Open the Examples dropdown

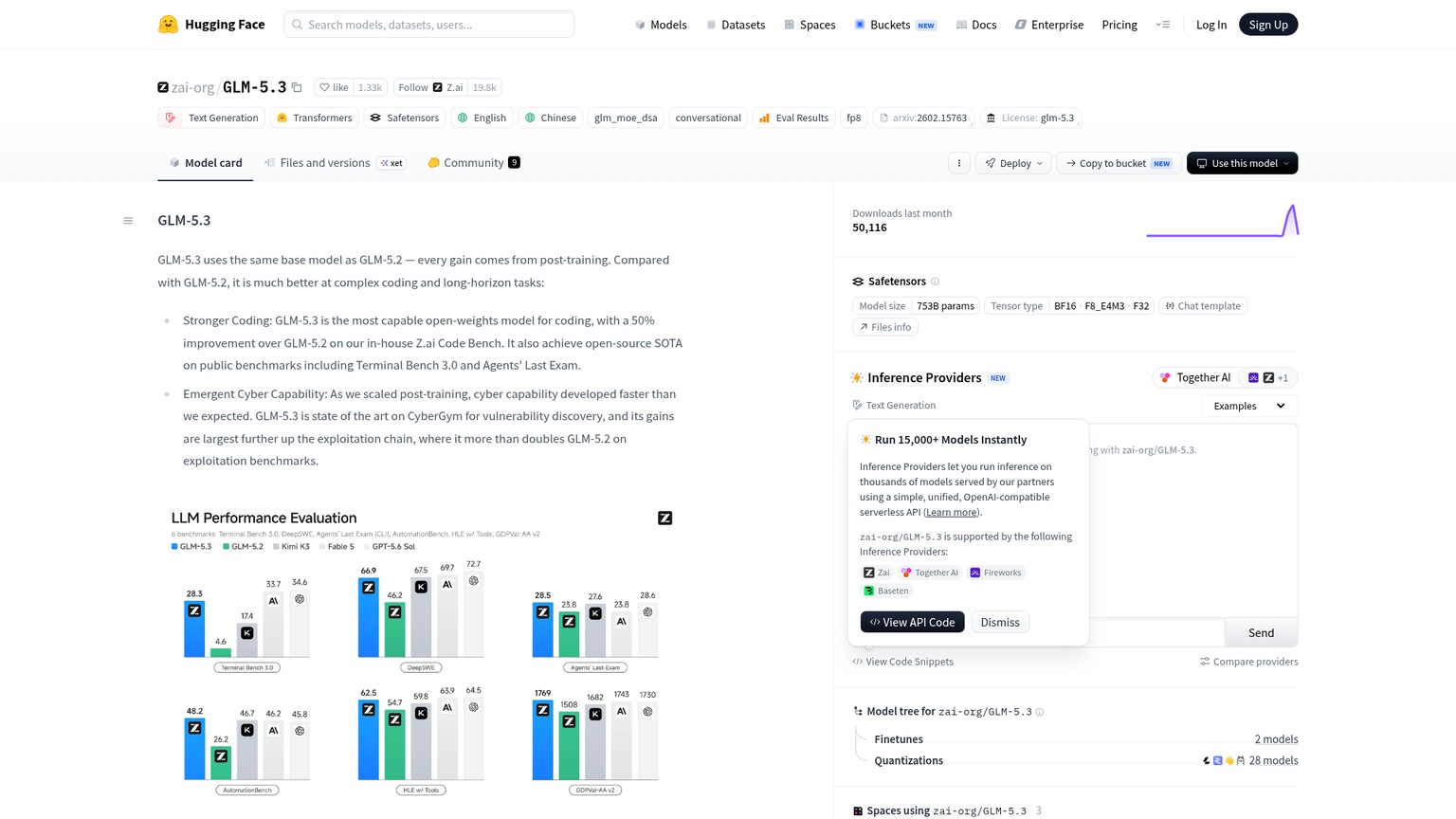1249,406
